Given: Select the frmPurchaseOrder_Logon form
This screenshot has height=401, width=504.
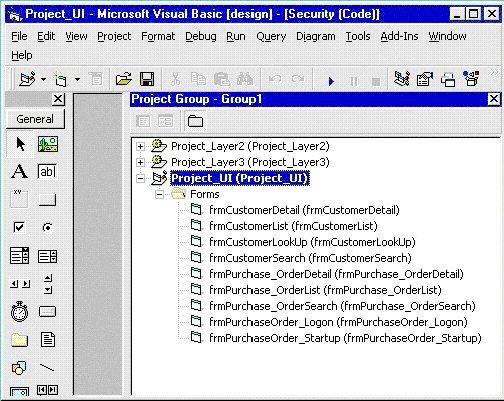Looking at the screenshot, I should [x=338, y=322].
